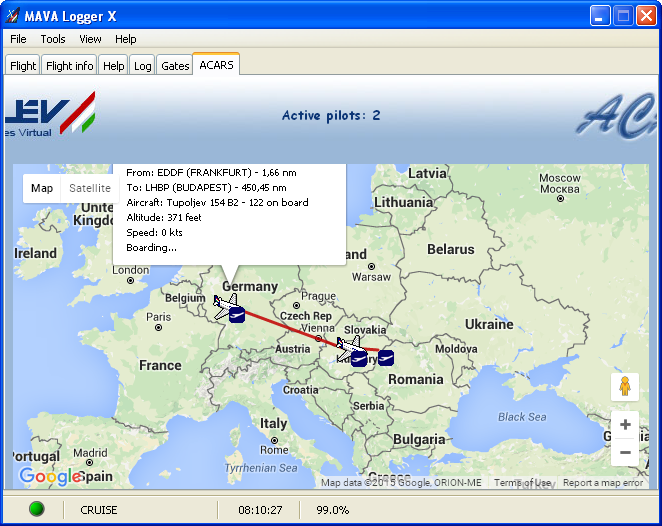
Task: Switch to the Help tab
Action: [113, 66]
